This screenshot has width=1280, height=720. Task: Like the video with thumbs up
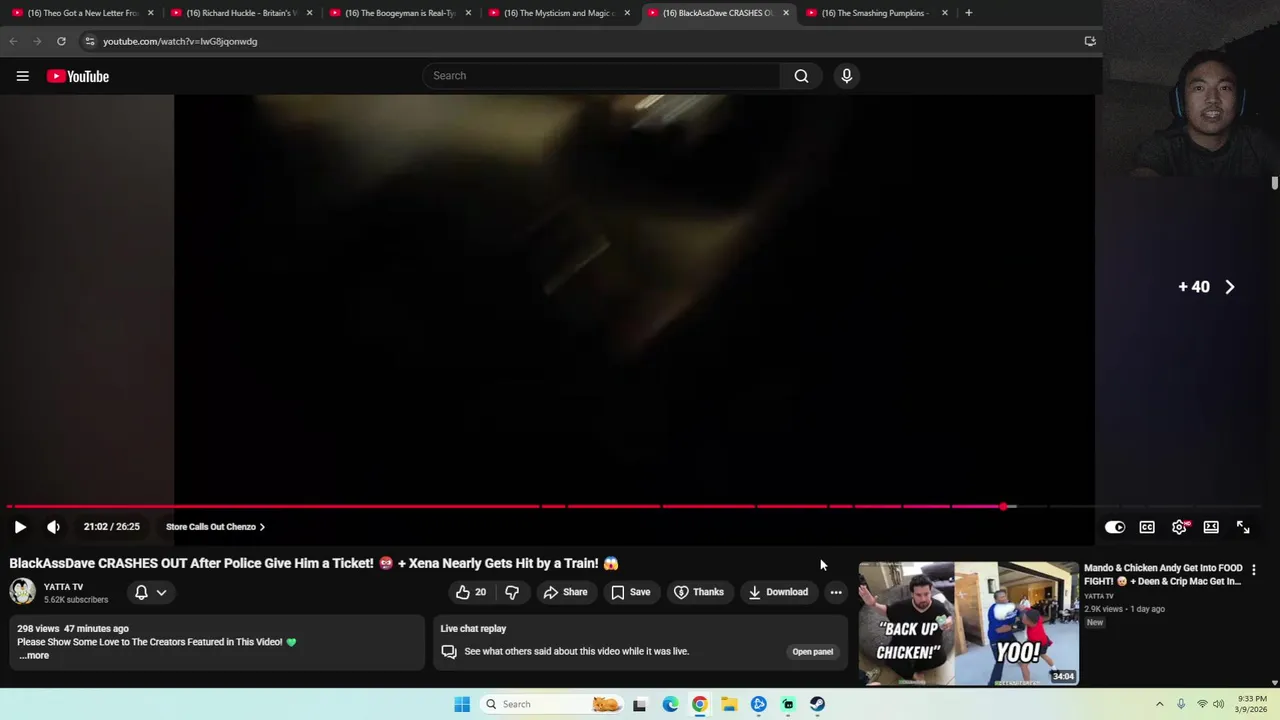(x=470, y=592)
